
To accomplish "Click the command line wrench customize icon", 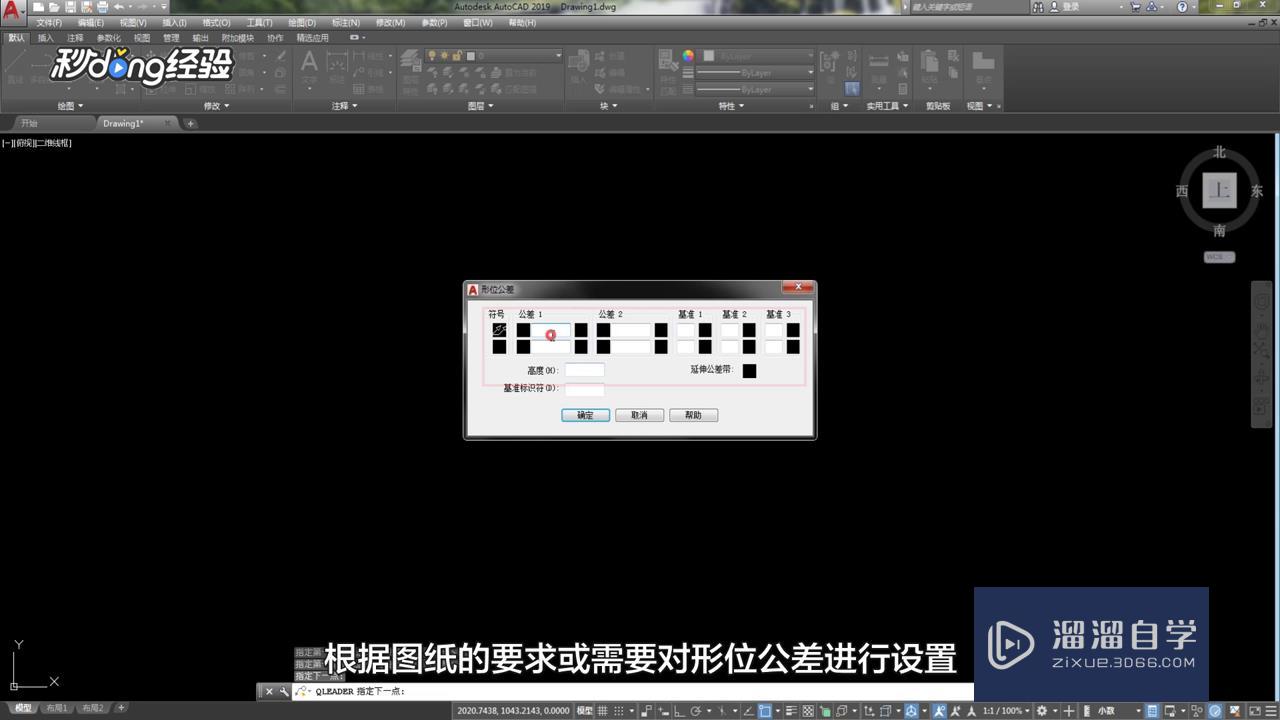I will coord(284,691).
